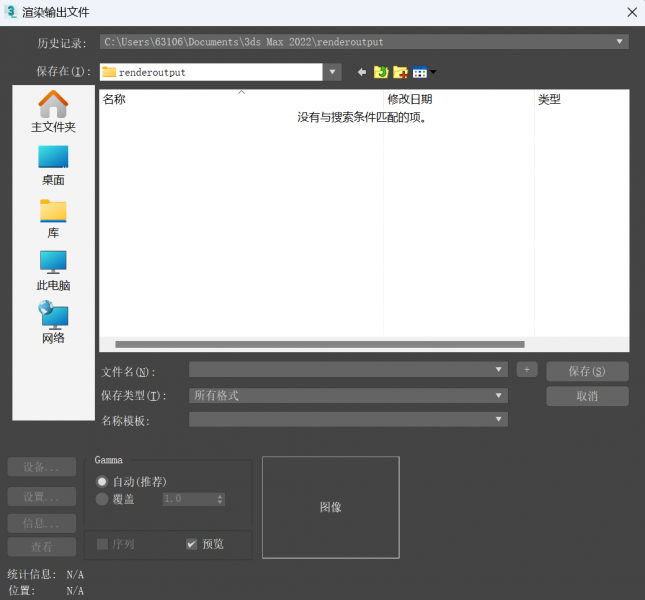Sort by 名称 column header

(241, 99)
